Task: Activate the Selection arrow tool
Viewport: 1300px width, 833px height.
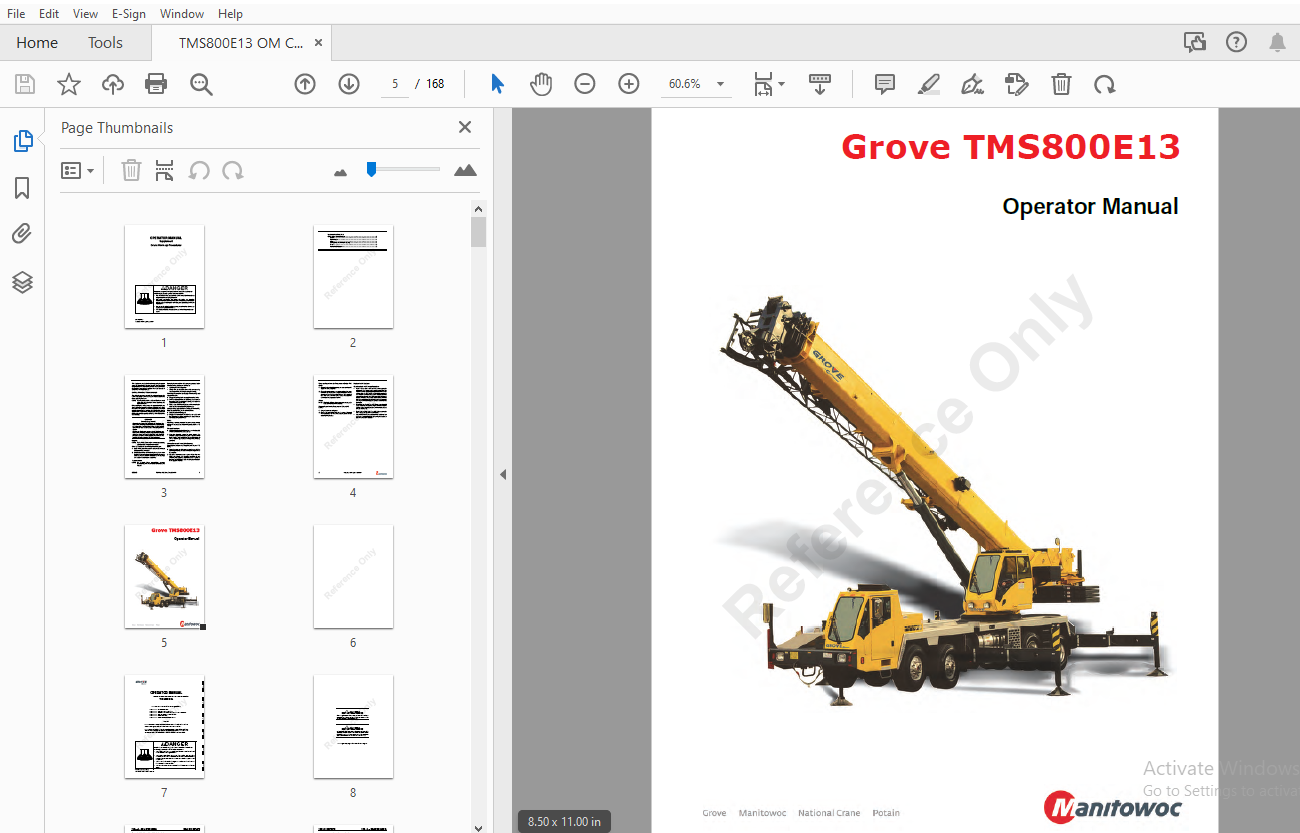Action: point(497,84)
